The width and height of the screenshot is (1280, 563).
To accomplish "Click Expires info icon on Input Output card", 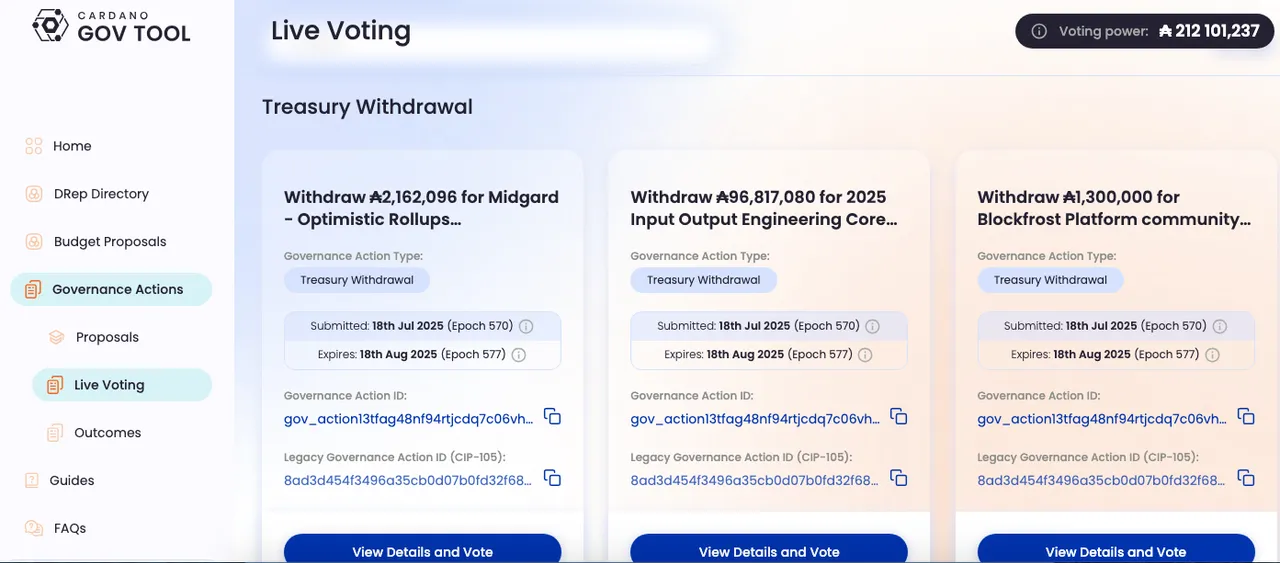I will (865, 355).
